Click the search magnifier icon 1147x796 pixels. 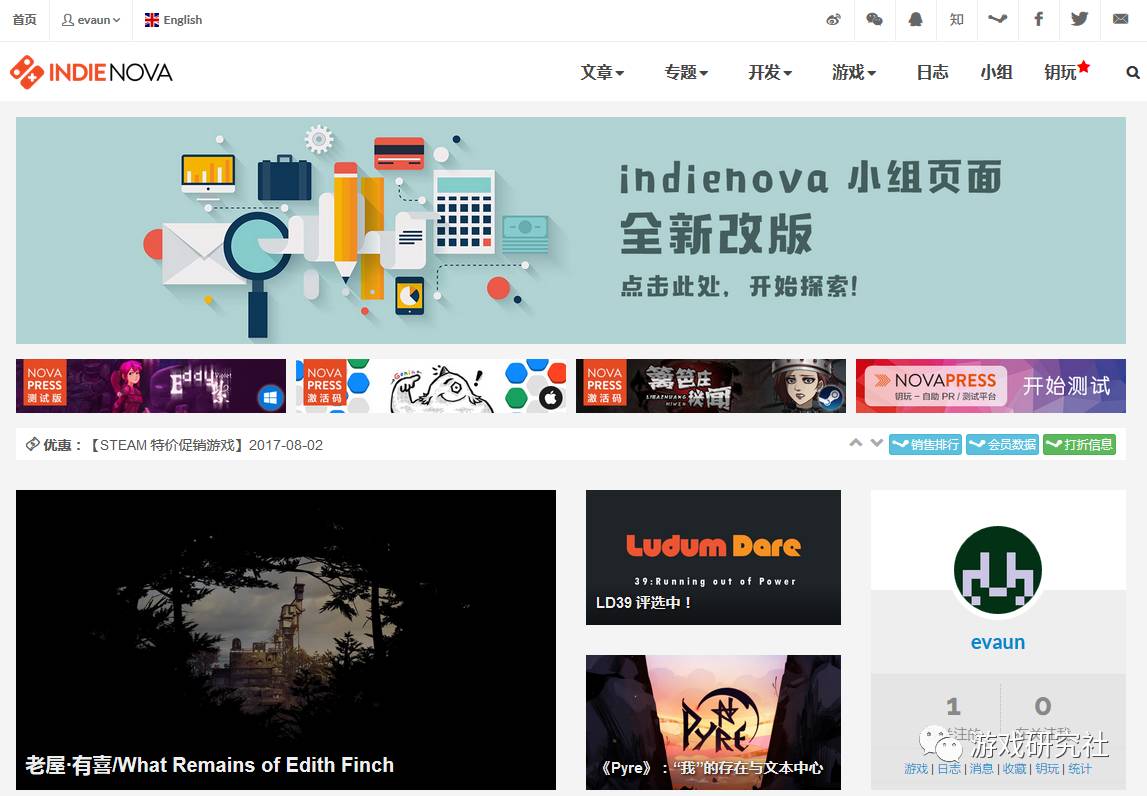point(1133,72)
